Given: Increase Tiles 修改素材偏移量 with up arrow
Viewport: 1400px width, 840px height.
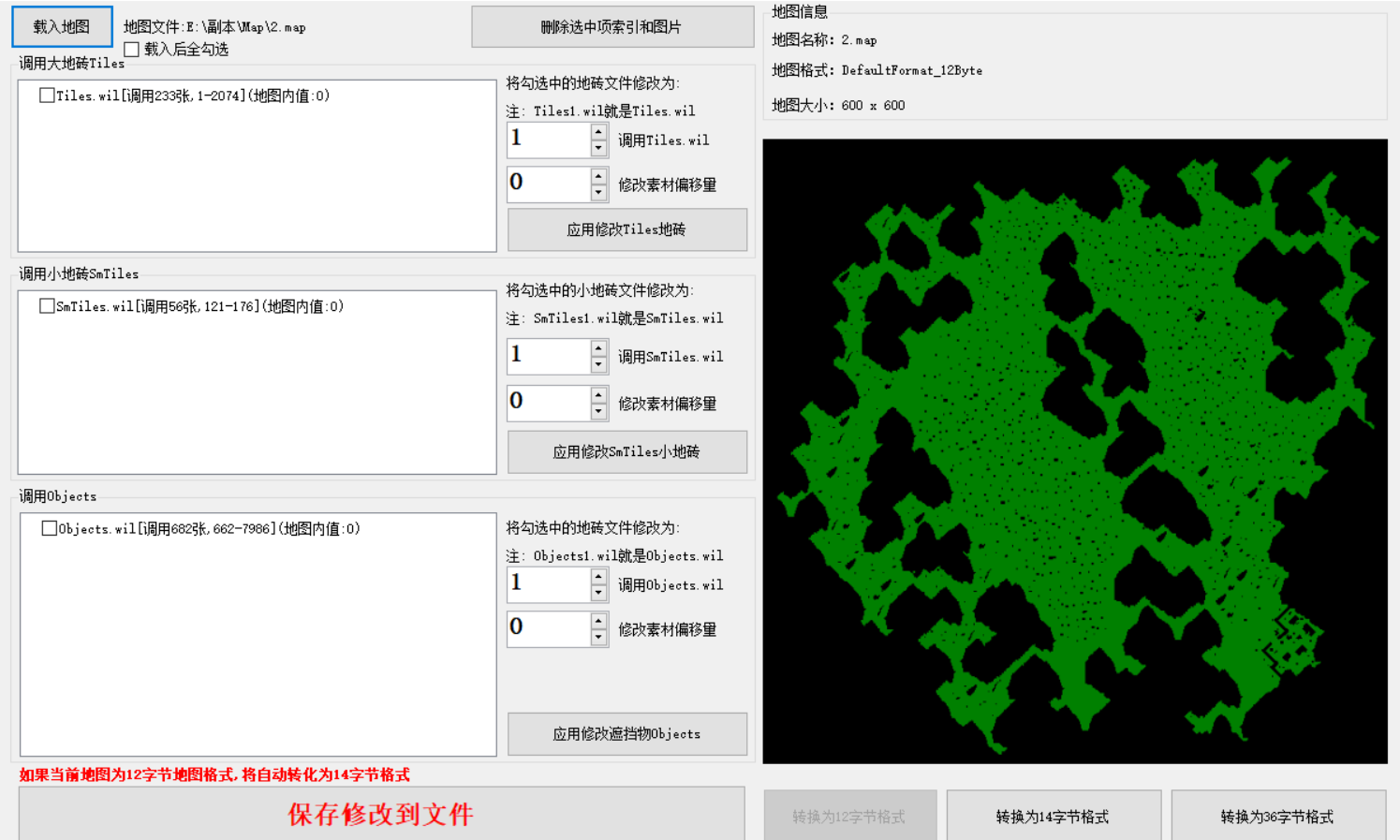Looking at the screenshot, I should (x=598, y=175).
